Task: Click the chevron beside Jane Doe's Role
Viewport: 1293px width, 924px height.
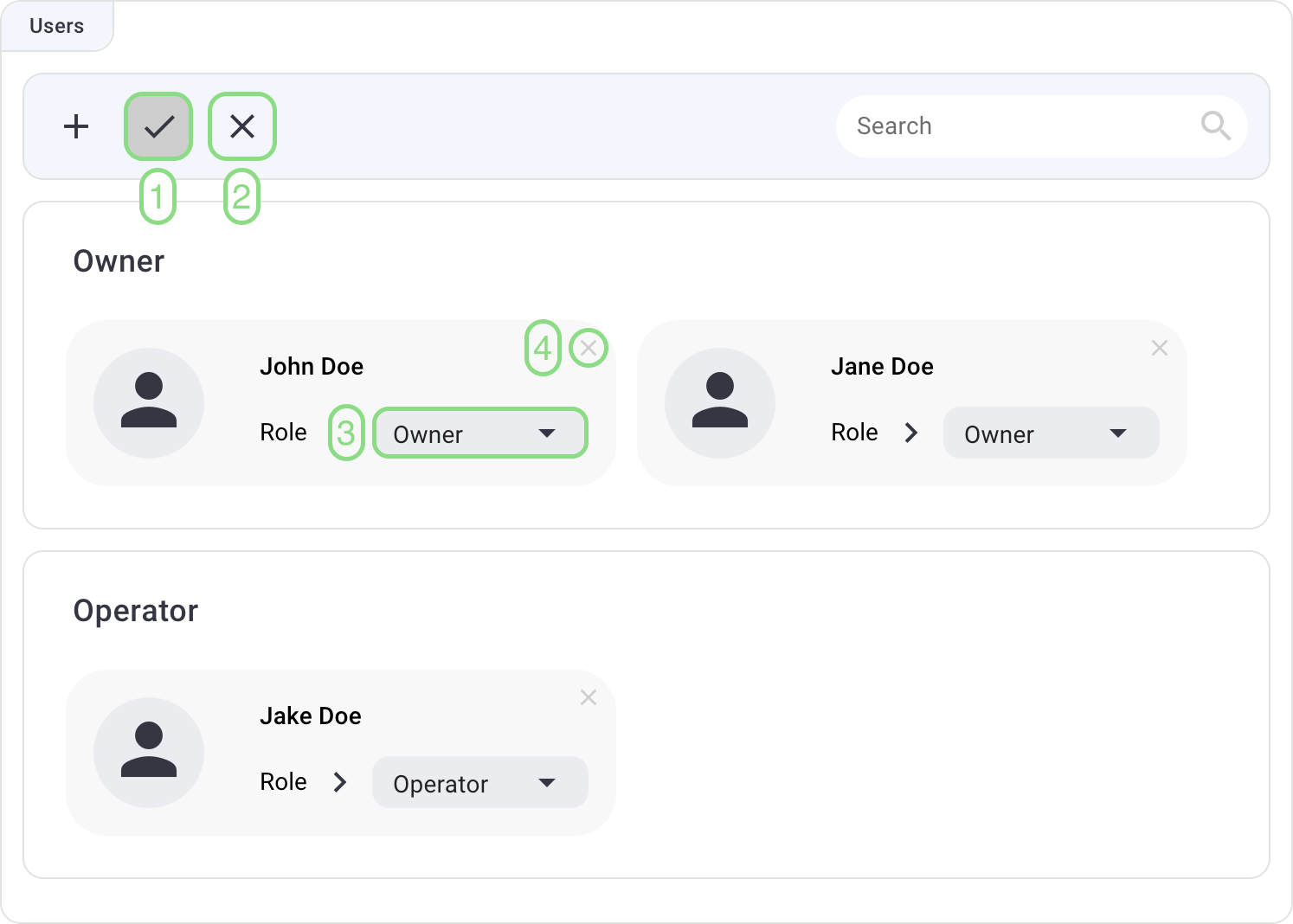Action: [x=910, y=433]
